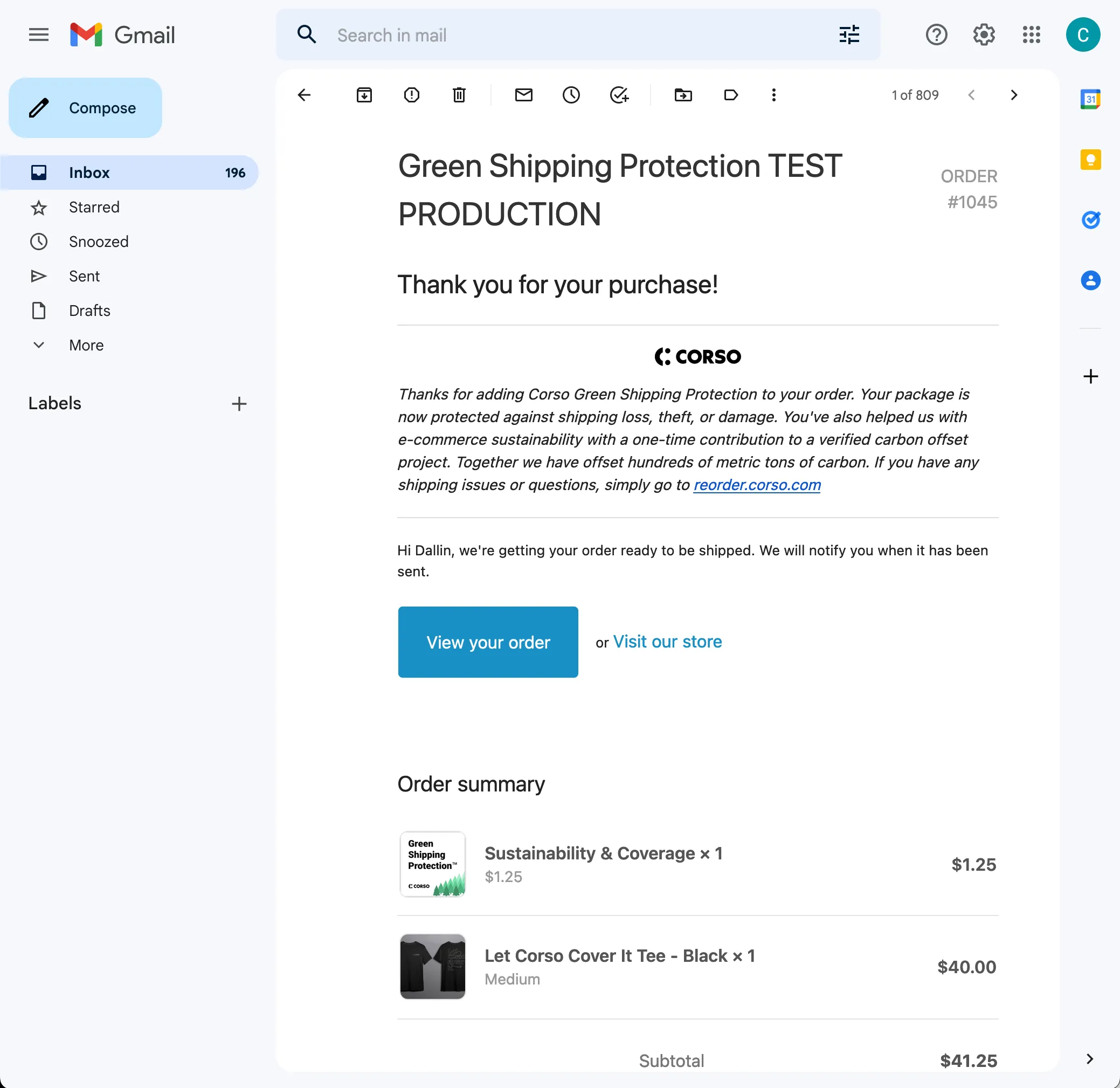Report this email as spam
Image resolution: width=1120 pixels, height=1088 pixels.
pos(411,95)
